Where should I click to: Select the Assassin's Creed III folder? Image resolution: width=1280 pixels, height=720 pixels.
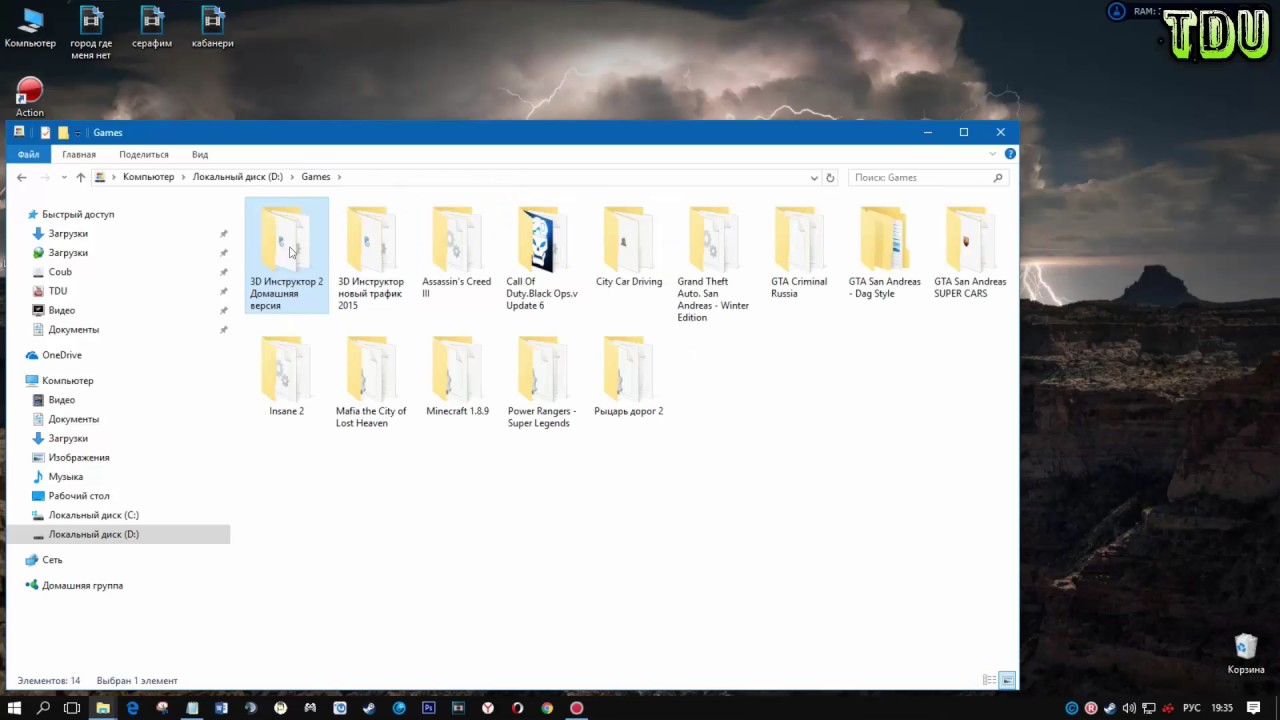[x=457, y=252]
